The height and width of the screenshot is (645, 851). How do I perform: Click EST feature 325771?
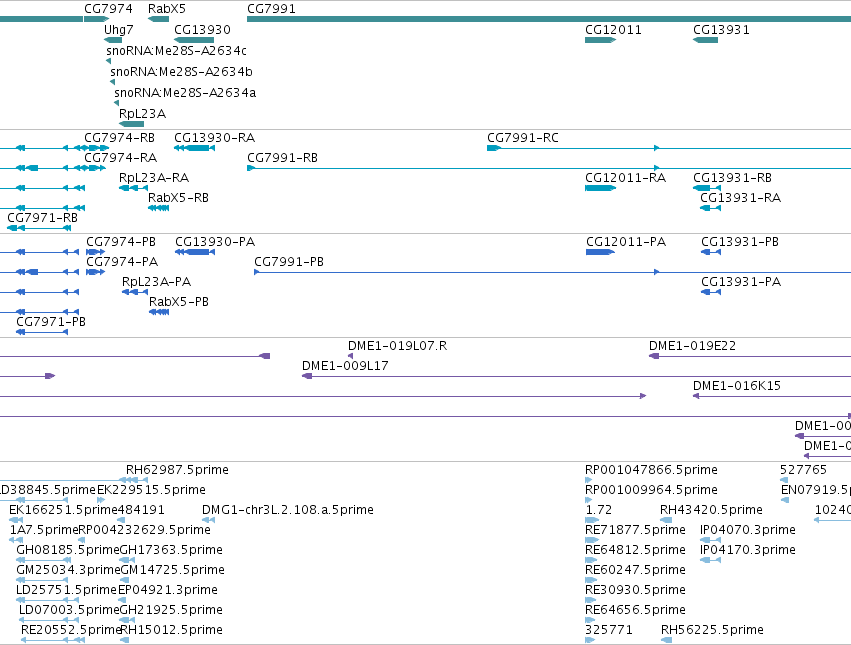(608, 630)
